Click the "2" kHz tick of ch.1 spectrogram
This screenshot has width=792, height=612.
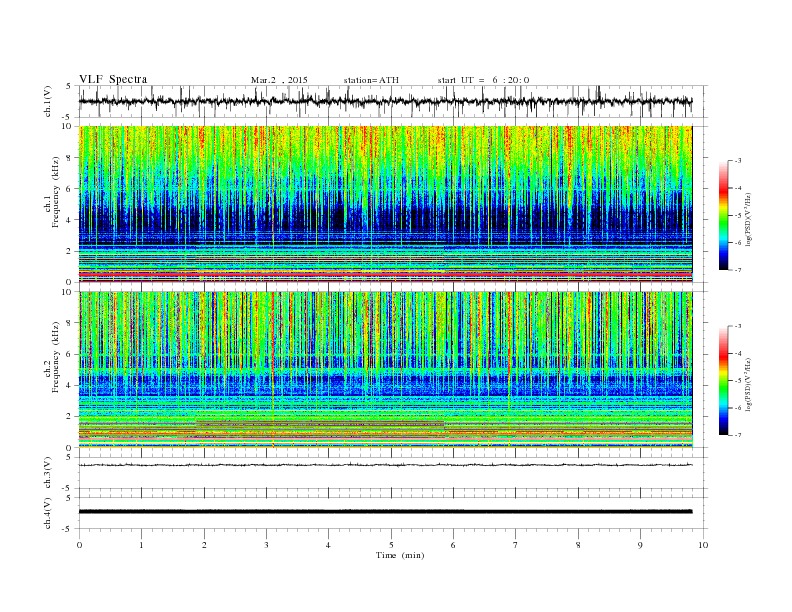tap(70, 251)
